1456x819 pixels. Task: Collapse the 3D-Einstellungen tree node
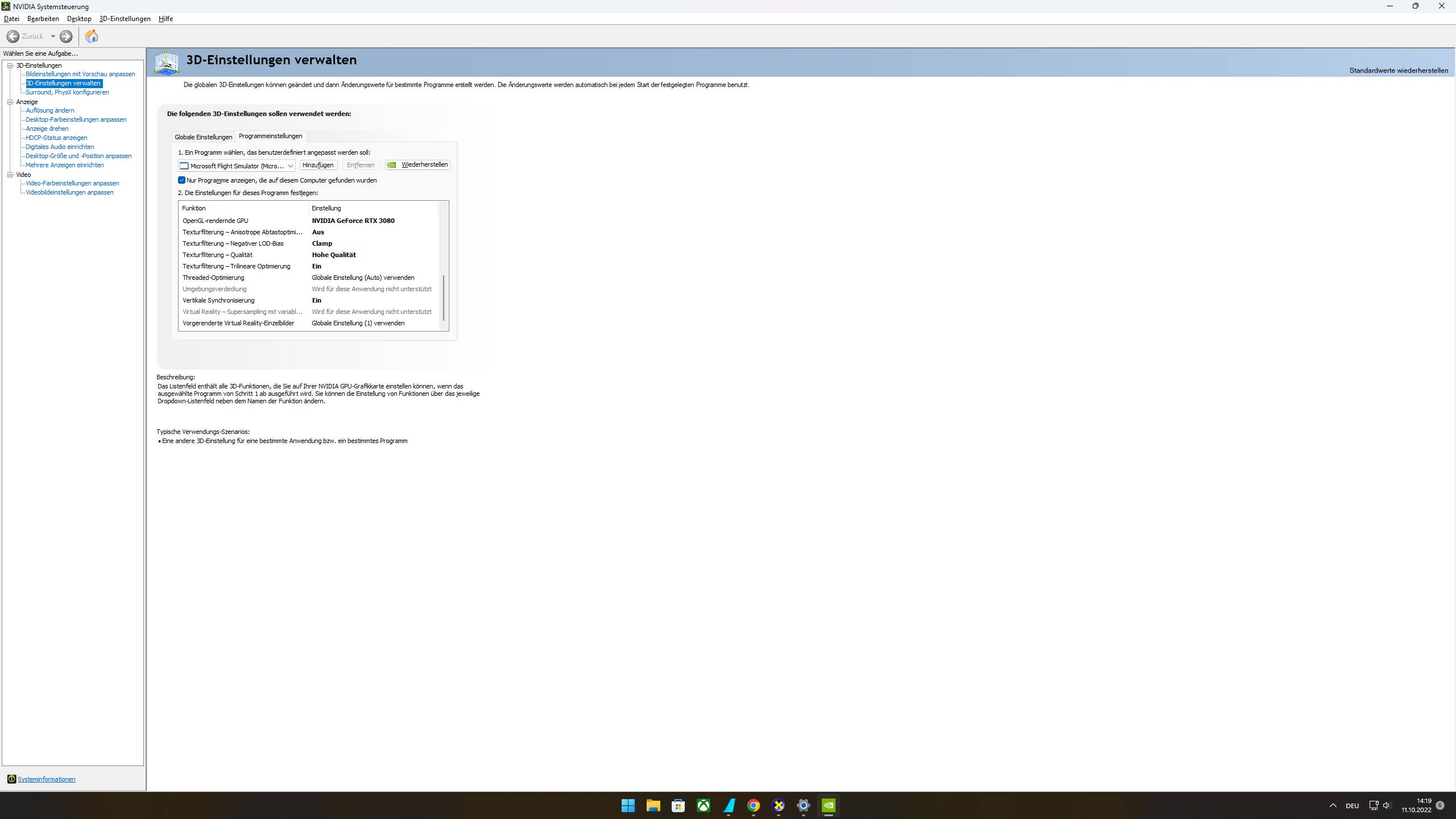[x=10, y=65]
